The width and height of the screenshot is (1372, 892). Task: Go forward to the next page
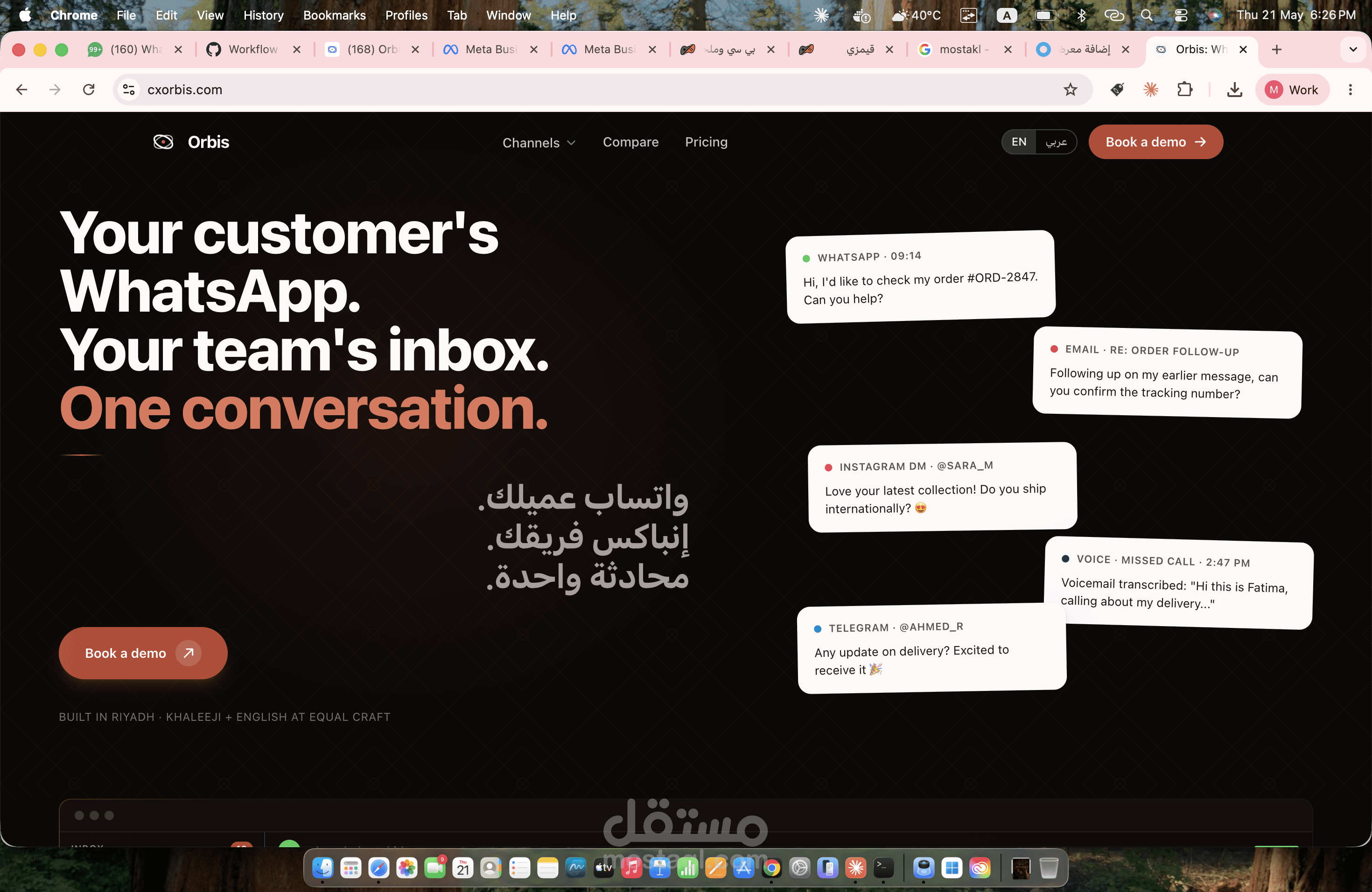coord(55,89)
